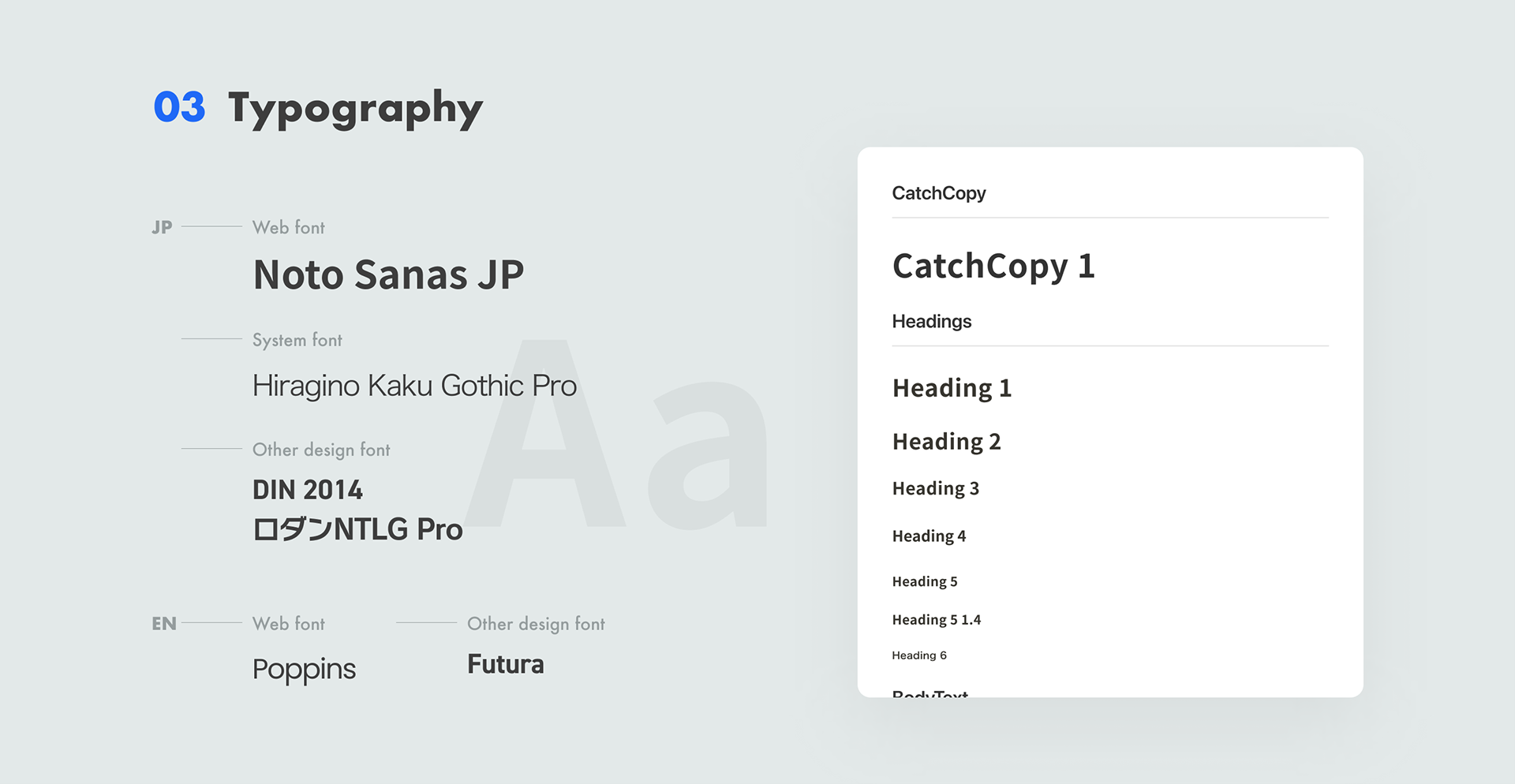Click the "JP" language label
Viewport: 1515px width, 784px height.
click(x=162, y=227)
